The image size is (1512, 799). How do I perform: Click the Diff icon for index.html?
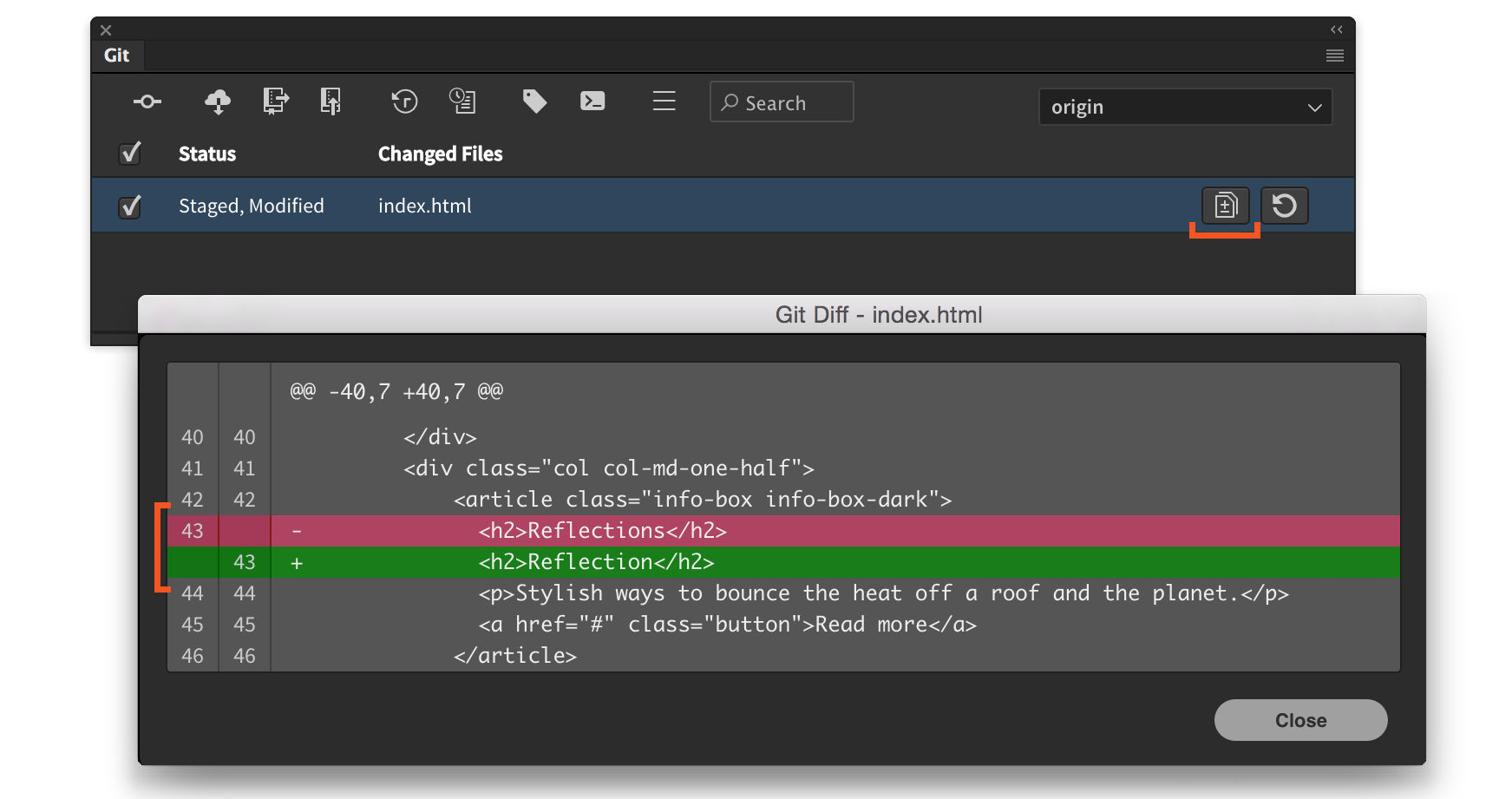(1226, 206)
